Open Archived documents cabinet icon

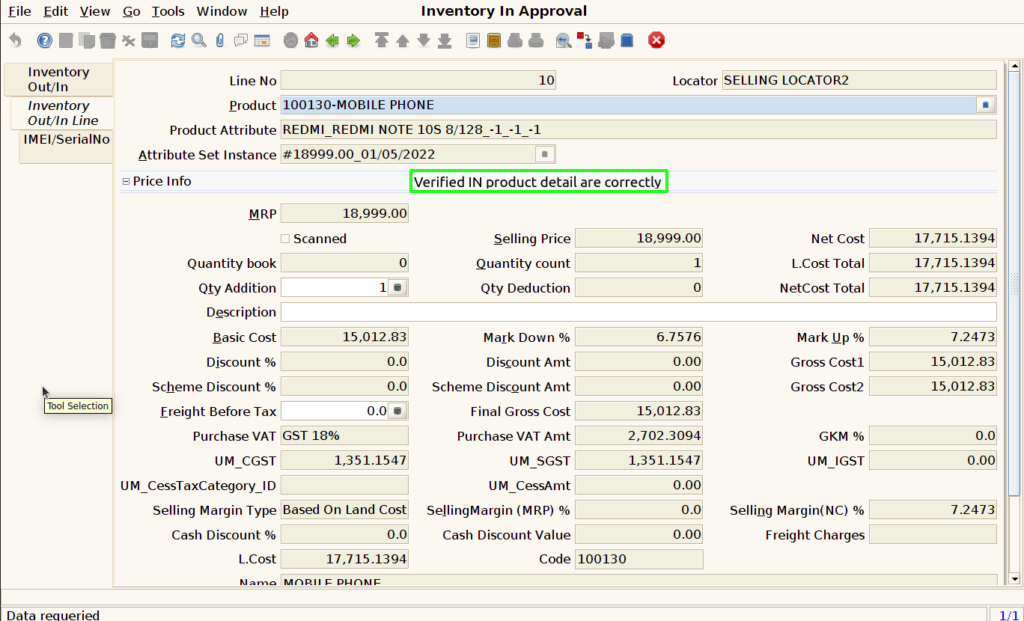(494, 40)
